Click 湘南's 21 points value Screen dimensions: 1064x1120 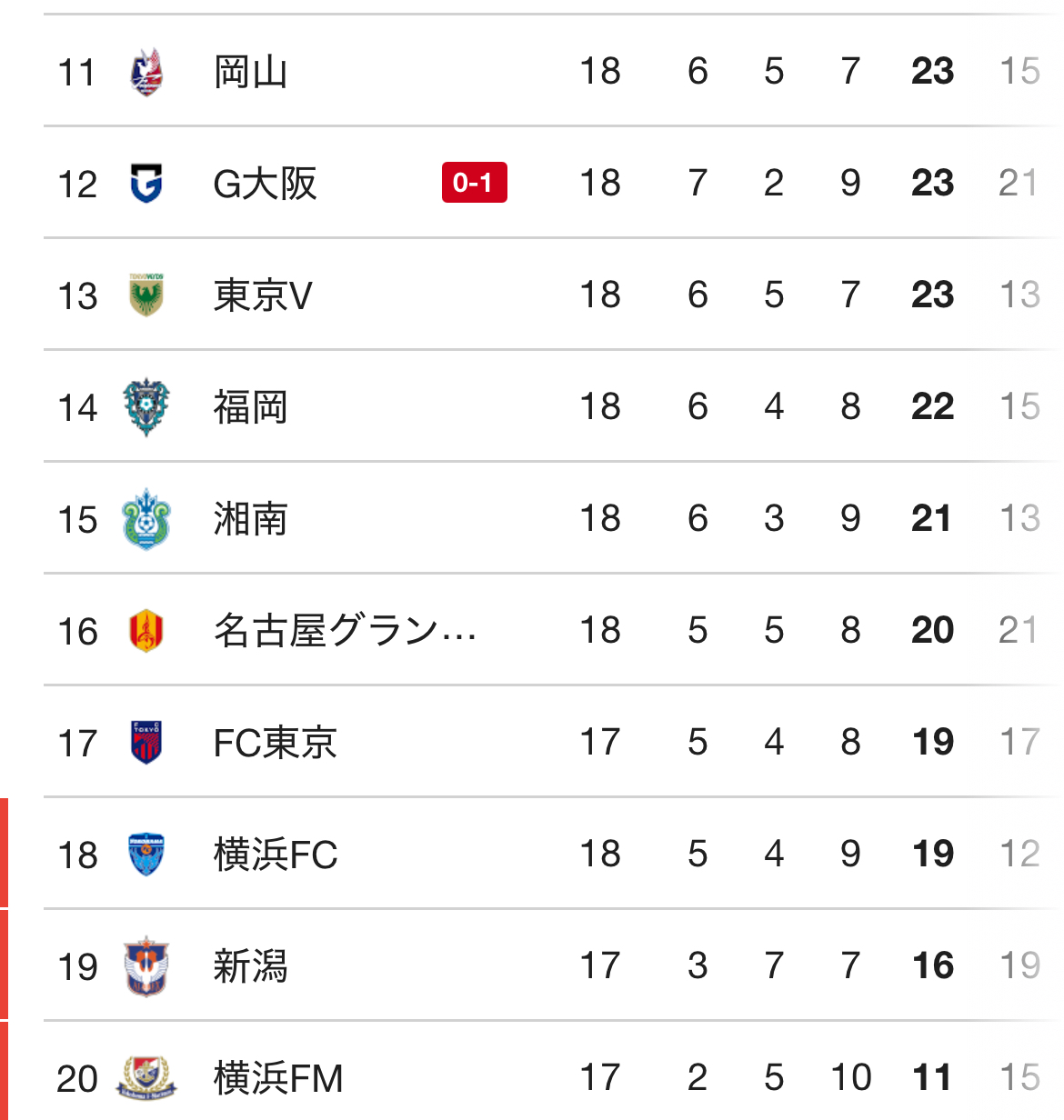932,519
